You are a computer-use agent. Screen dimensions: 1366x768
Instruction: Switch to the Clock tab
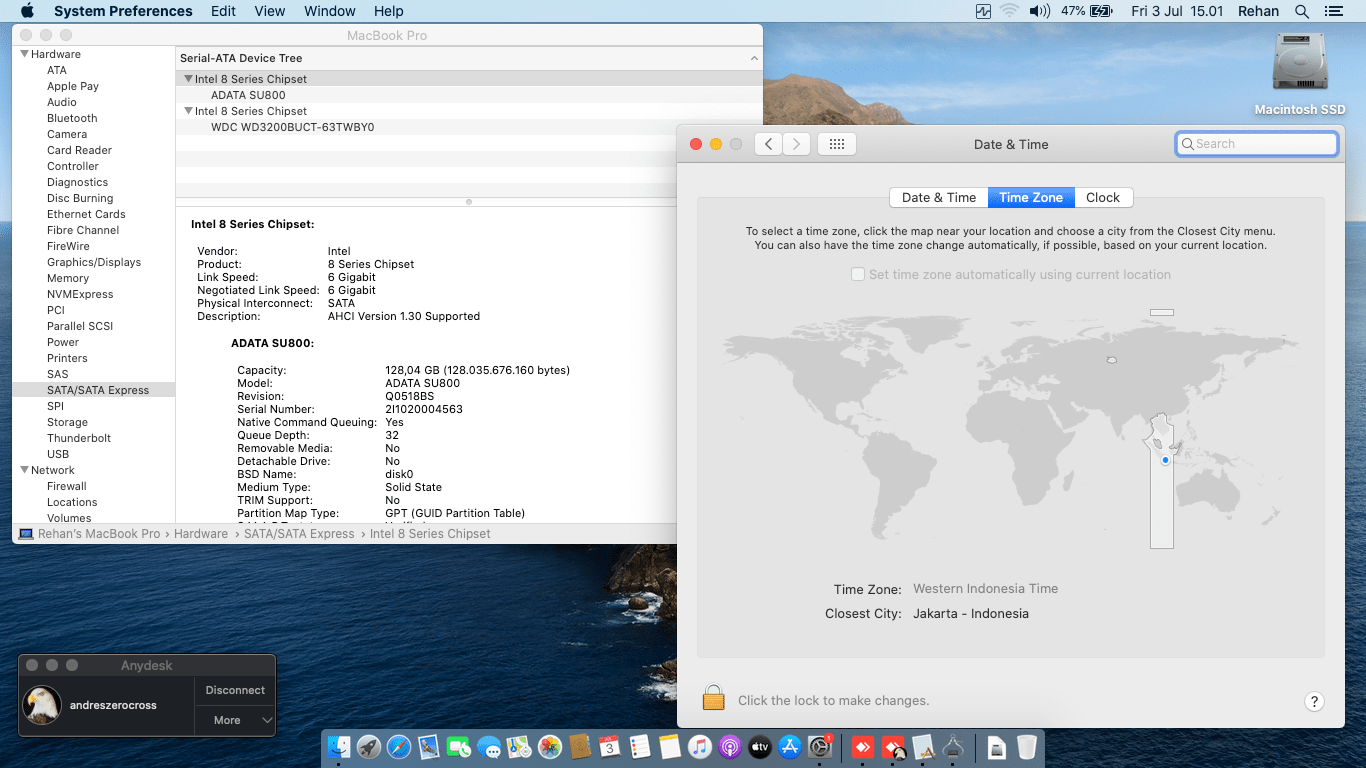tap(1103, 197)
